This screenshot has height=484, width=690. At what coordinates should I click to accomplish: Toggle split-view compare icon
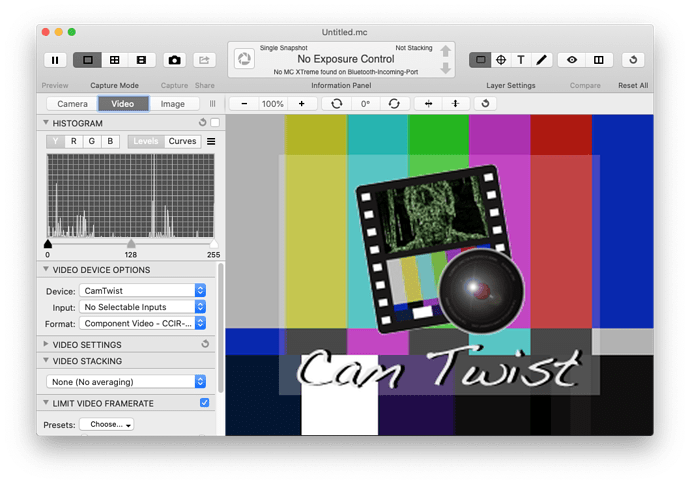[599, 60]
